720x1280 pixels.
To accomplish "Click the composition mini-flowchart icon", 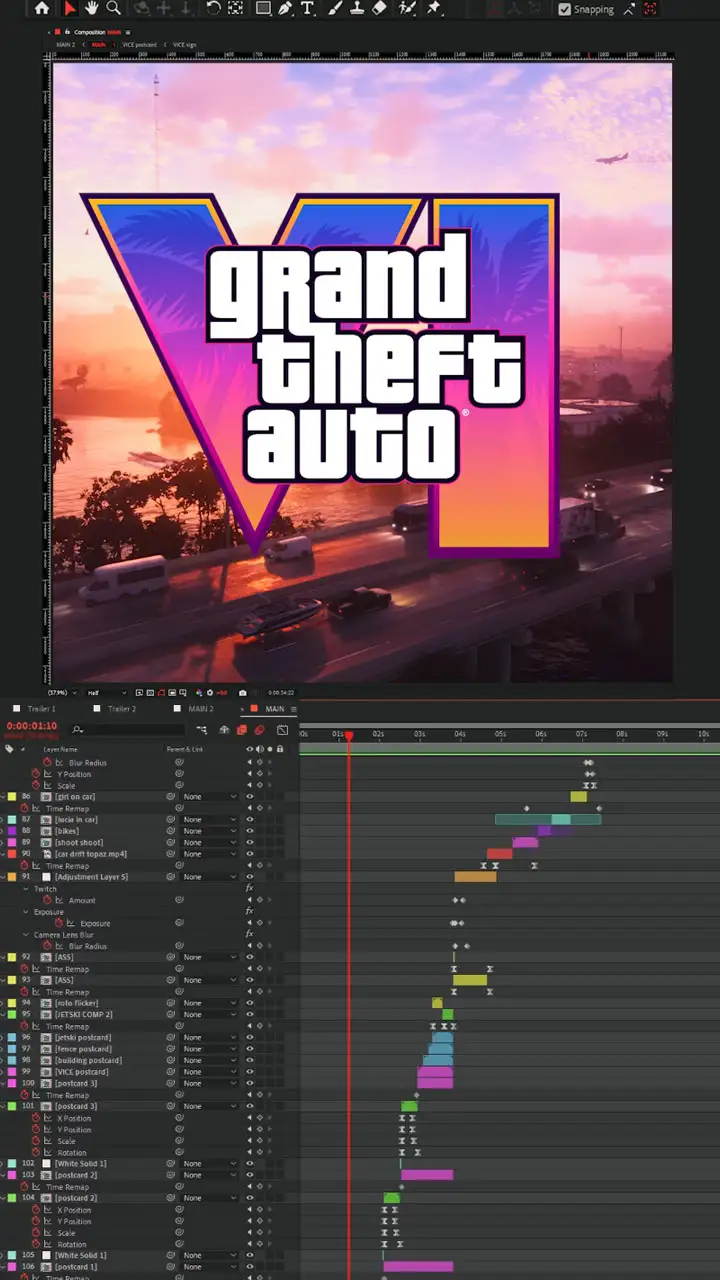I will point(201,730).
